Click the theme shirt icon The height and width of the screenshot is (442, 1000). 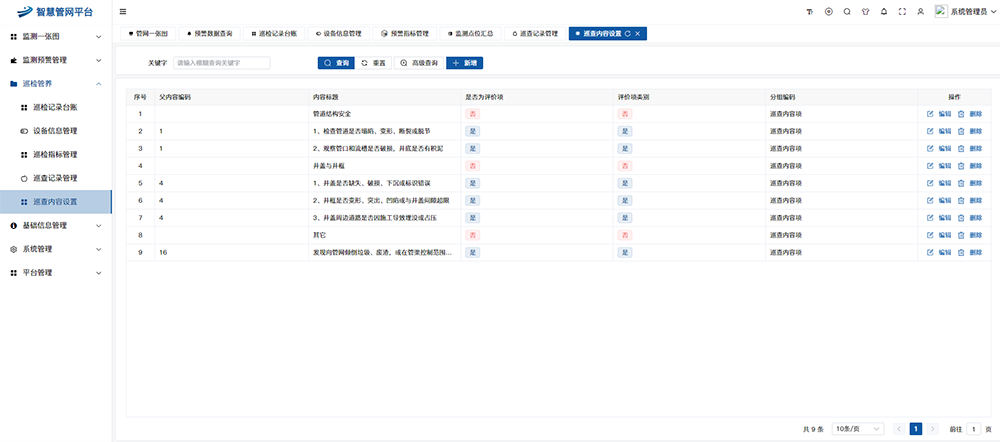pos(865,11)
